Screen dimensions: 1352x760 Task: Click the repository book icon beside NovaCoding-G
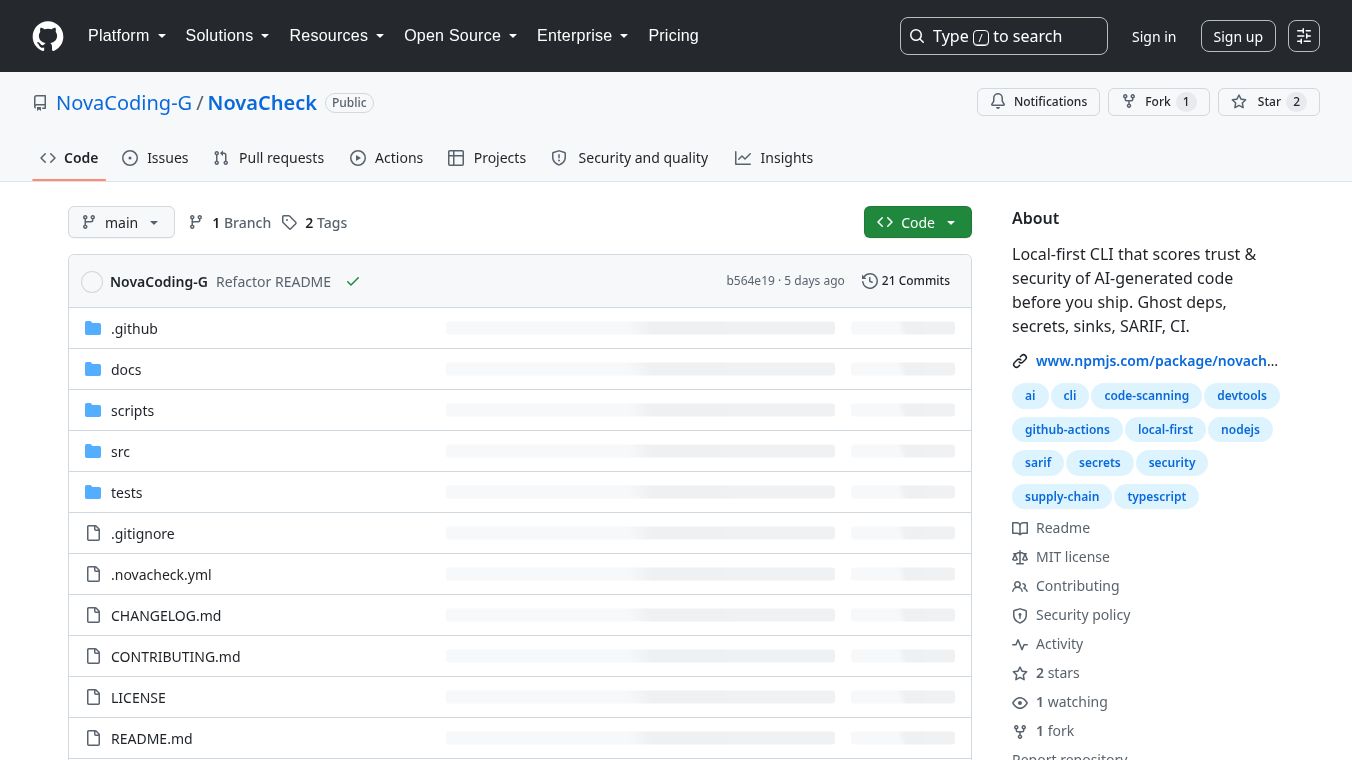(x=40, y=103)
